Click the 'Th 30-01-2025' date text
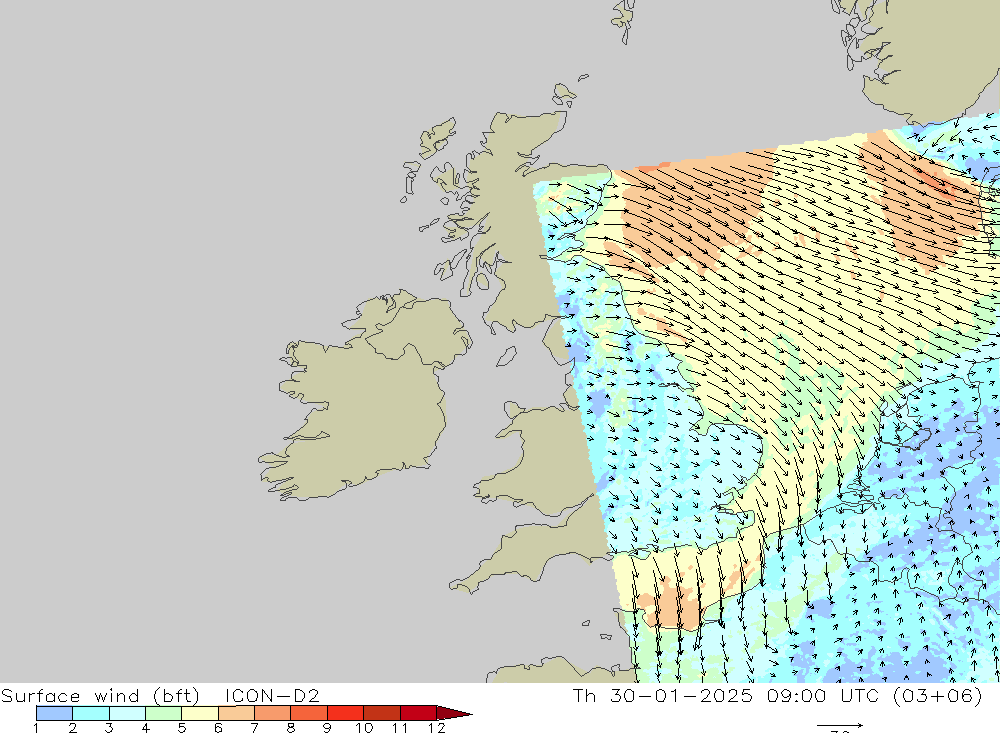This screenshot has width=1000, height=733. tap(663, 695)
